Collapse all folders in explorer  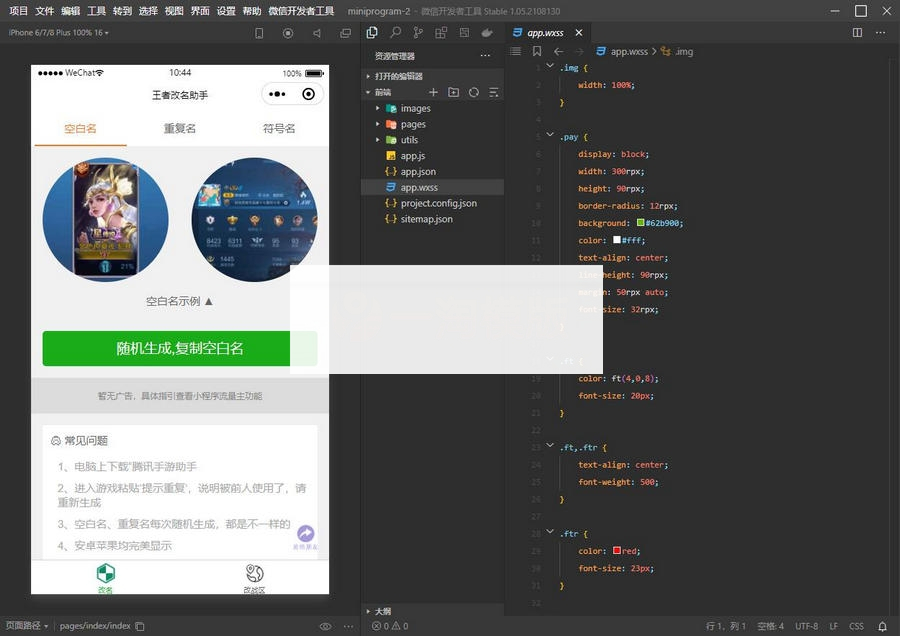click(x=493, y=92)
